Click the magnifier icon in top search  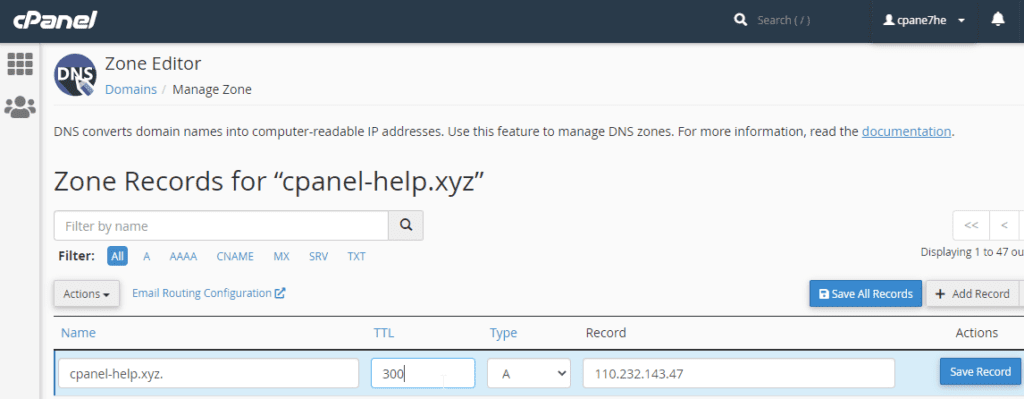point(741,20)
